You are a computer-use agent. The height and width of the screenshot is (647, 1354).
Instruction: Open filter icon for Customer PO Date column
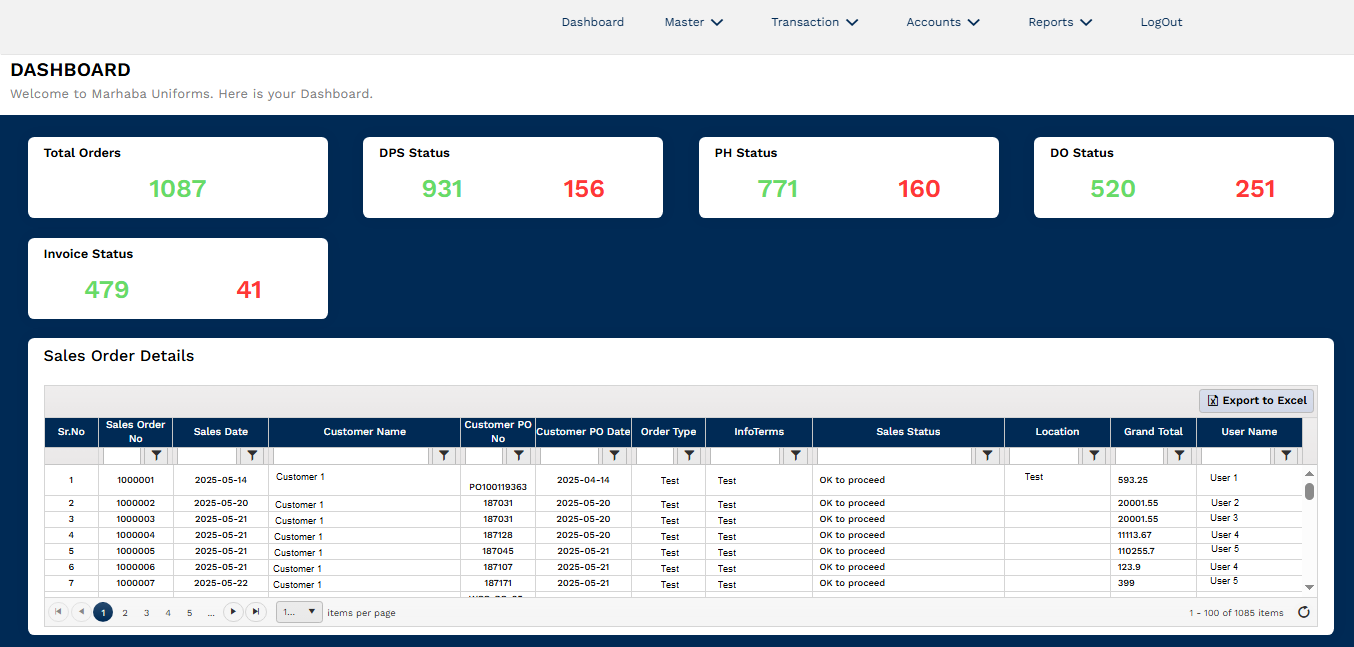pos(616,455)
